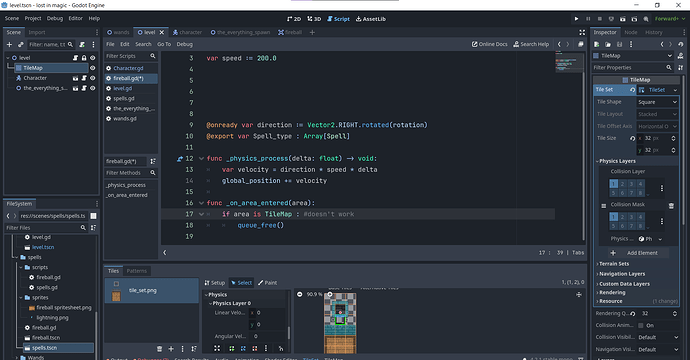This screenshot has height=360, width=690.
Task: Open Online Docs link
Action: pos(489,44)
